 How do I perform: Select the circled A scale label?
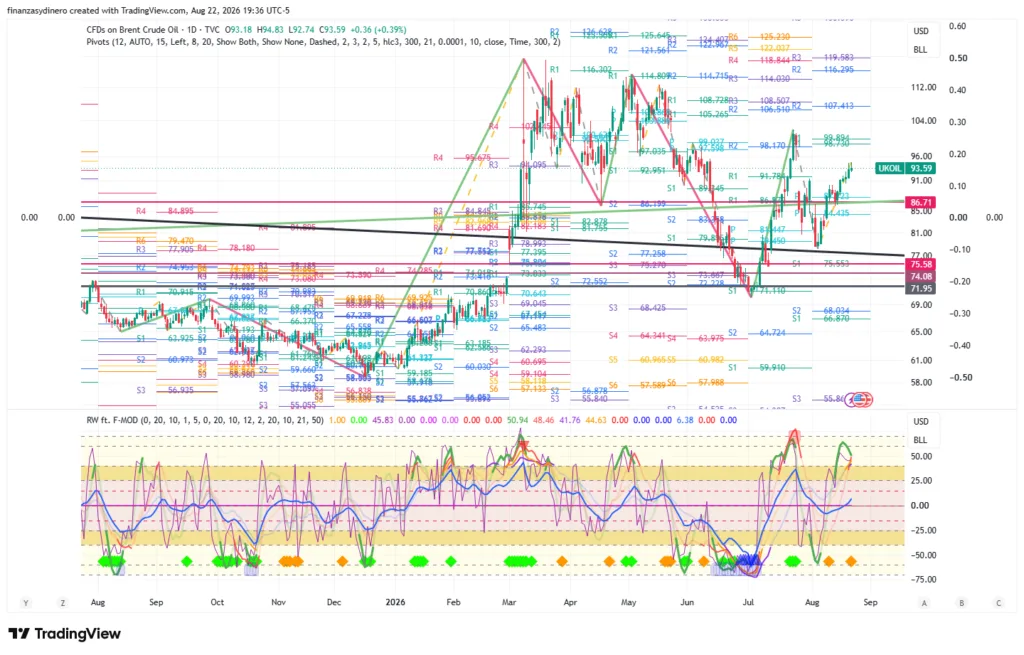tap(924, 603)
